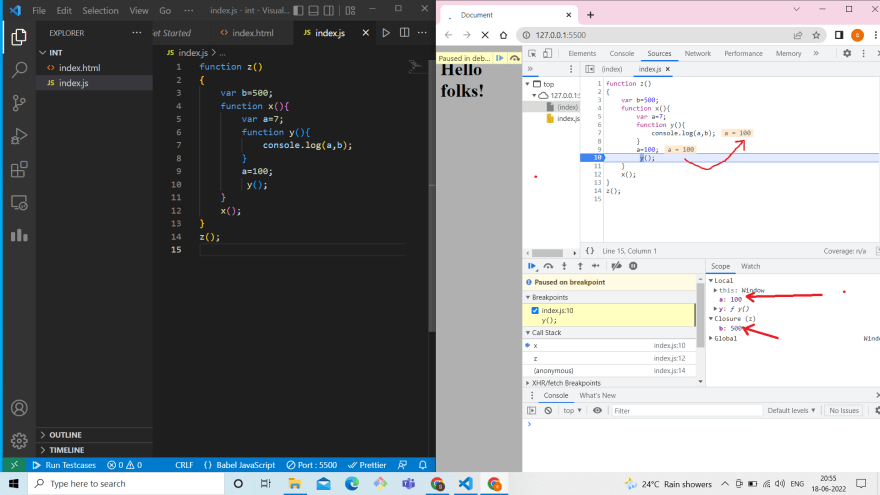
Task: Create a live expression with the eye icon
Action: 597,411
